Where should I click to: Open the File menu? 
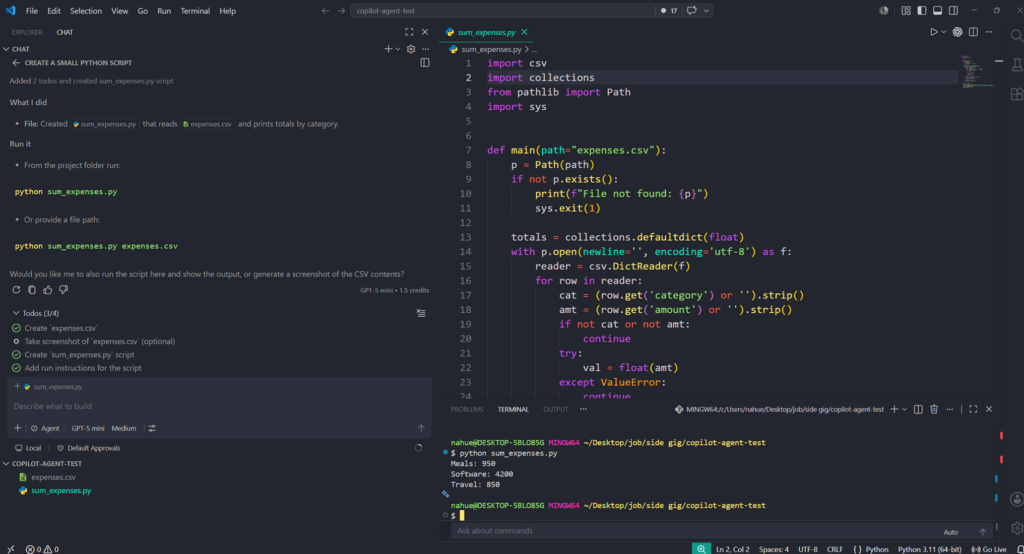click(31, 10)
